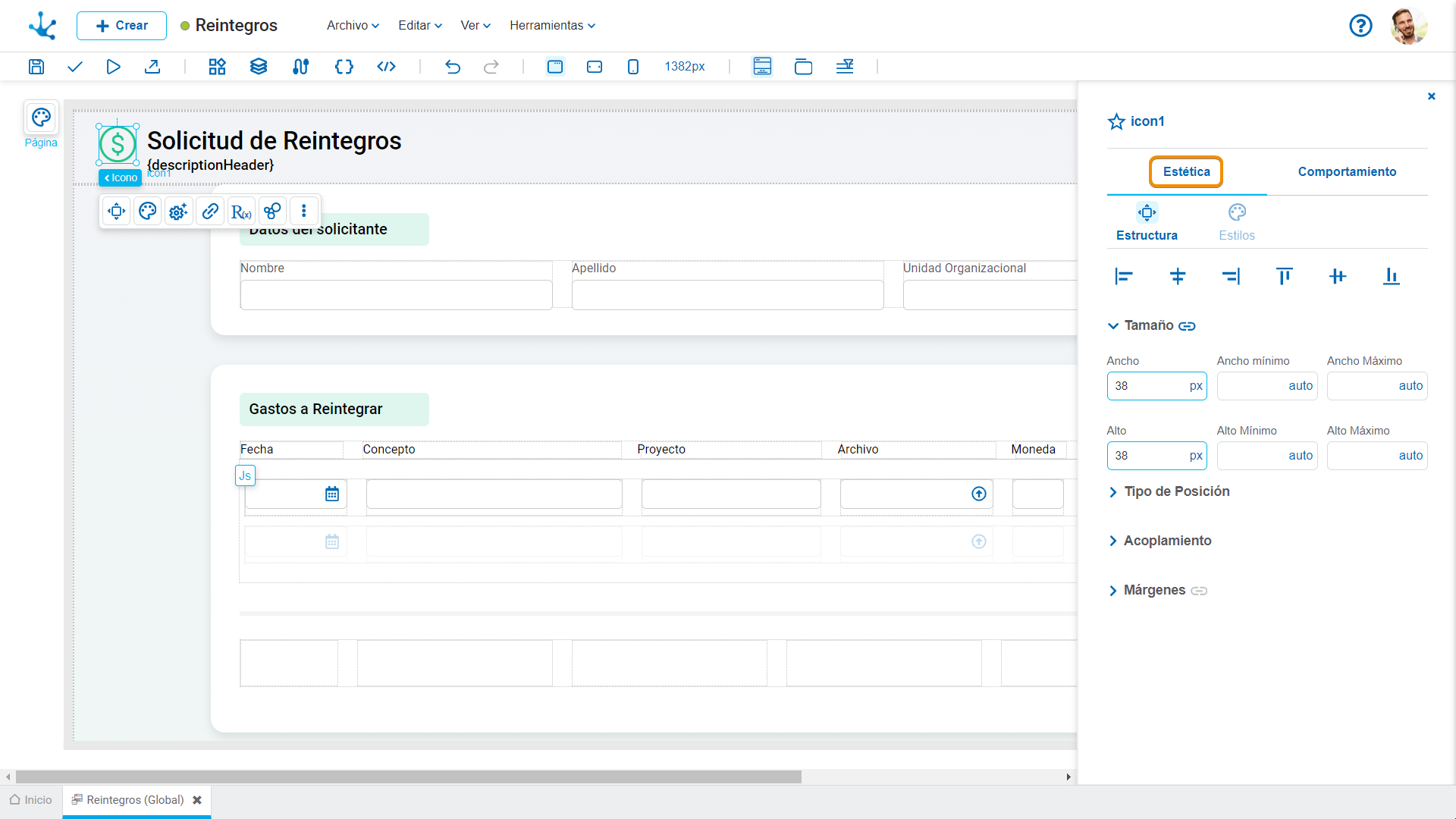Run preview with the play icon
The height and width of the screenshot is (819, 1456).
click(x=113, y=67)
